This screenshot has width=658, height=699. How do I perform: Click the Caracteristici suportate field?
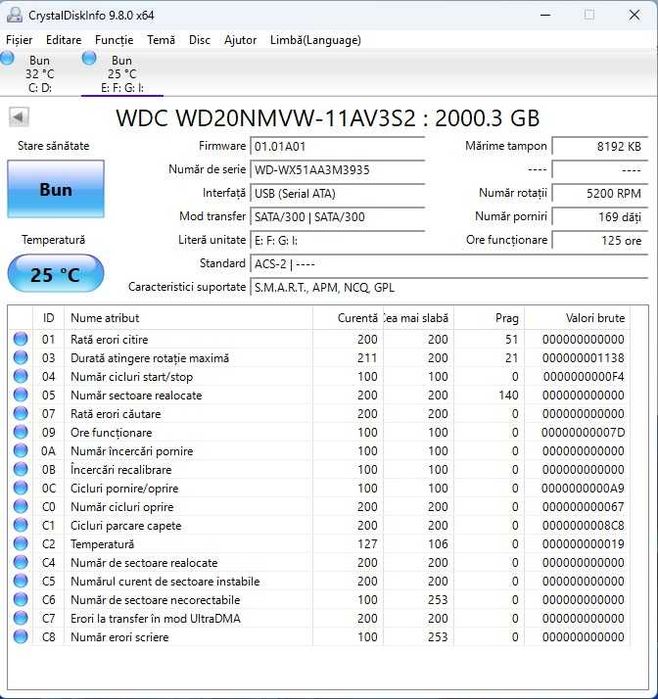point(449,288)
